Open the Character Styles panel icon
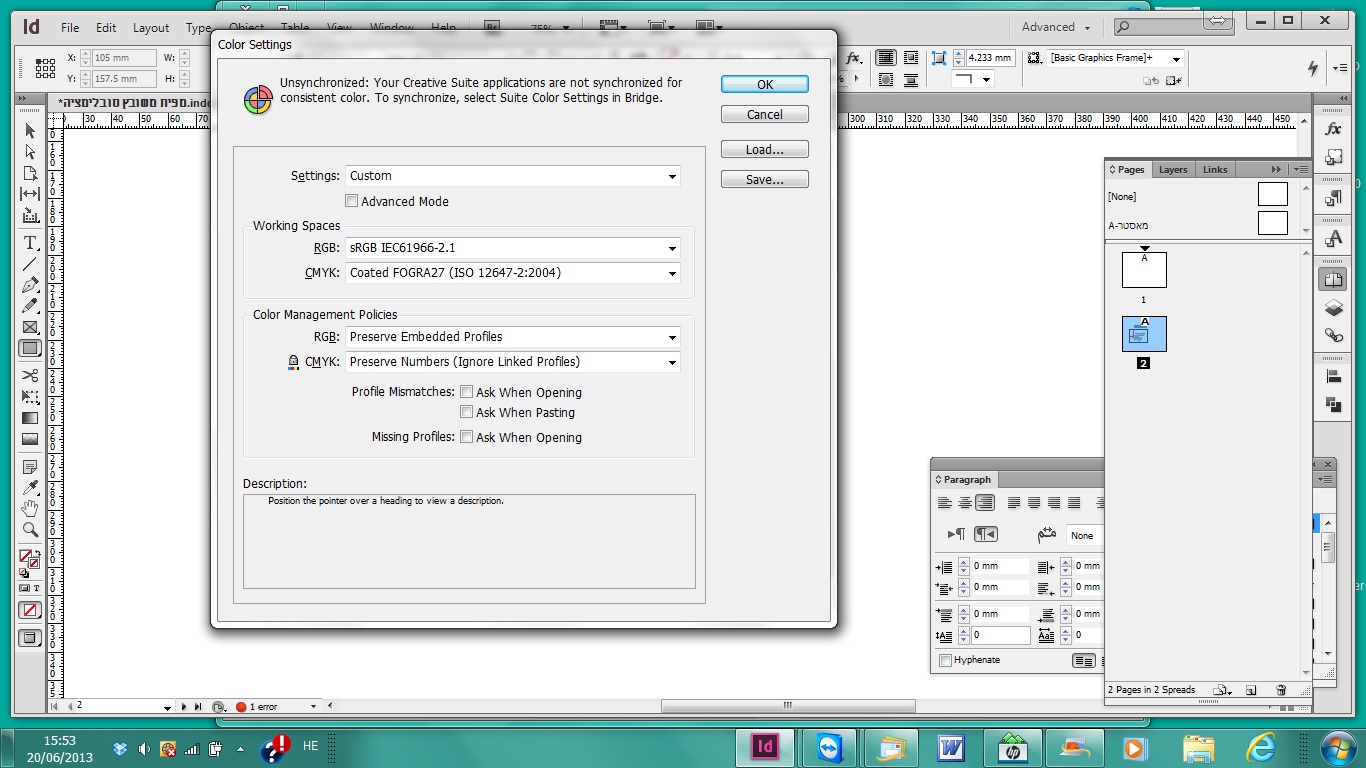 point(1333,238)
